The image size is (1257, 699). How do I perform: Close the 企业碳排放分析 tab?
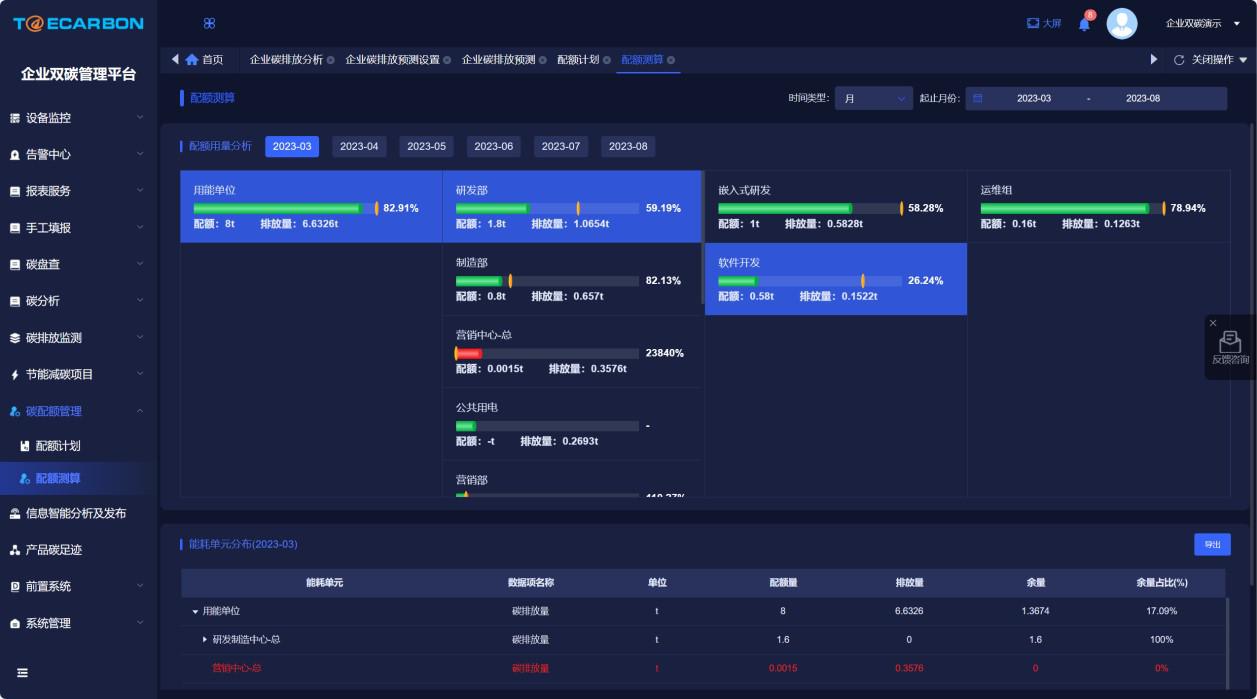click(331, 60)
